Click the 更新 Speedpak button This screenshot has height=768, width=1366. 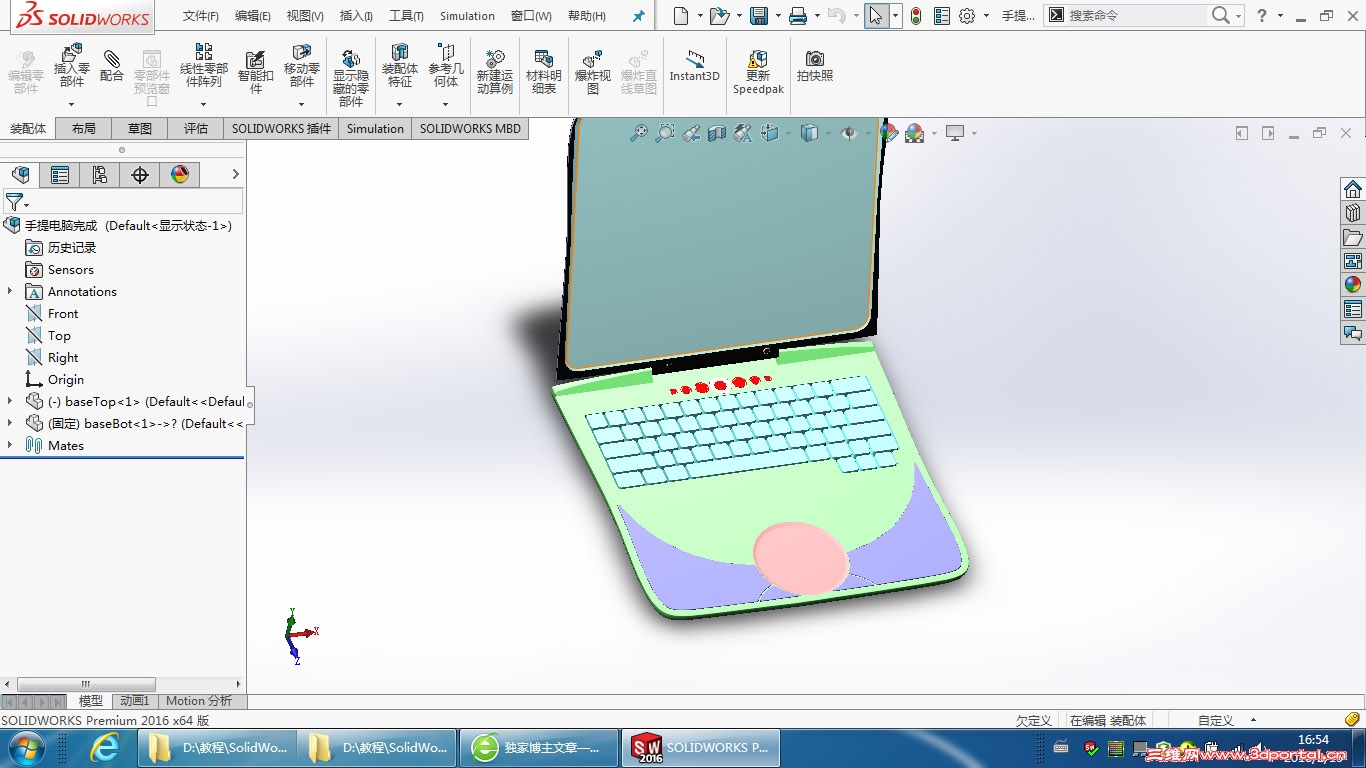[x=758, y=72]
